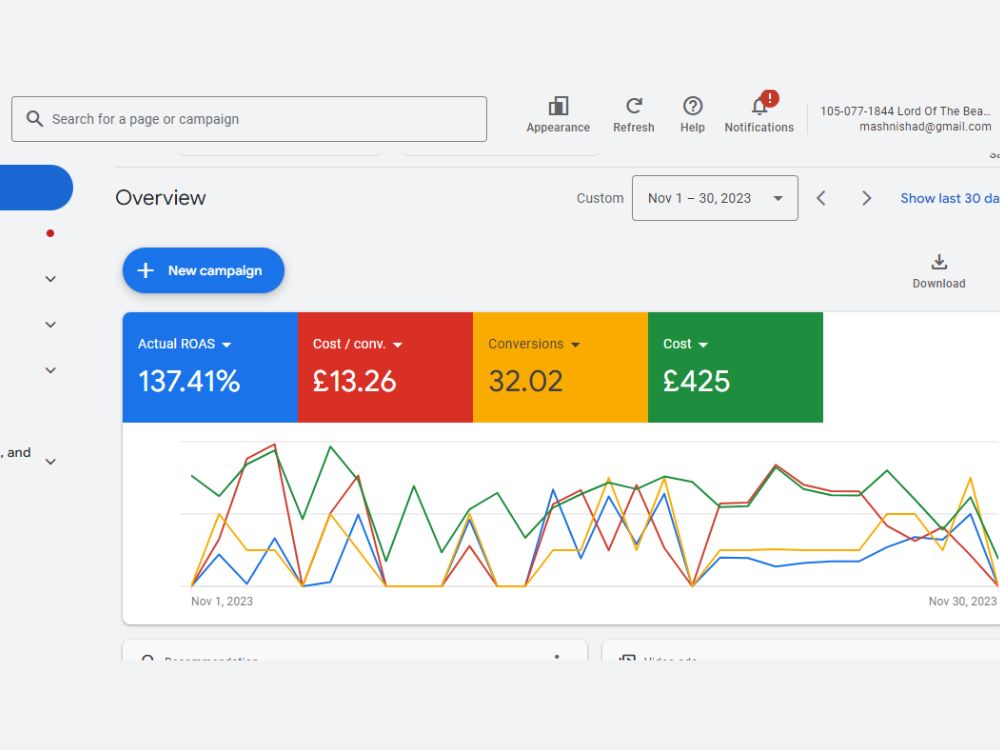Viewport: 1000px width, 750px height.
Task: Click the Nov 1, 2023 axis label
Action: pos(222,601)
